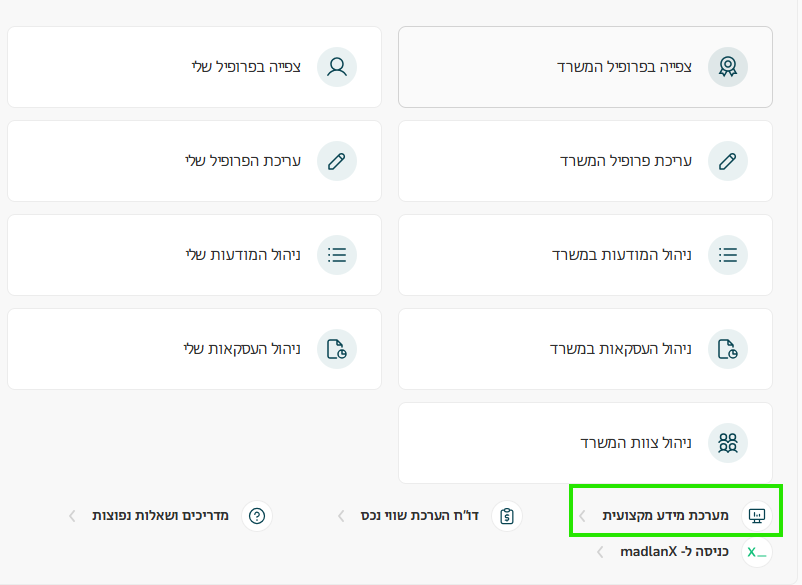
Task: Expand chevron next to מדריכים ושאלות נפוצות
Action: [x=72, y=516]
